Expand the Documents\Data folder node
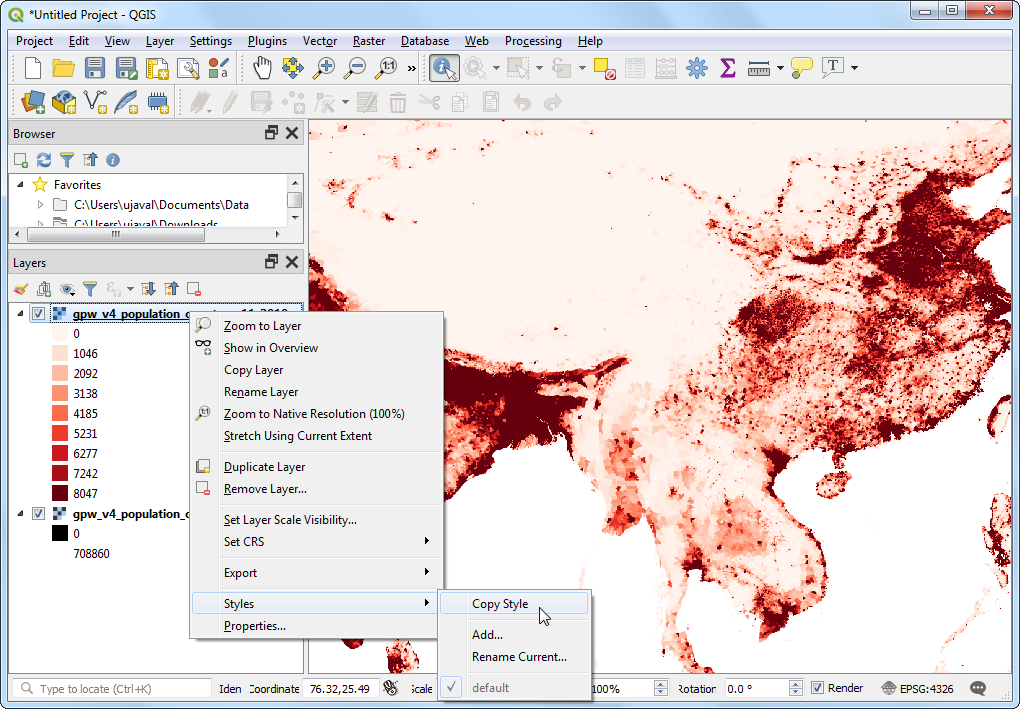This screenshot has height=709, width=1020. coord(41,205)
